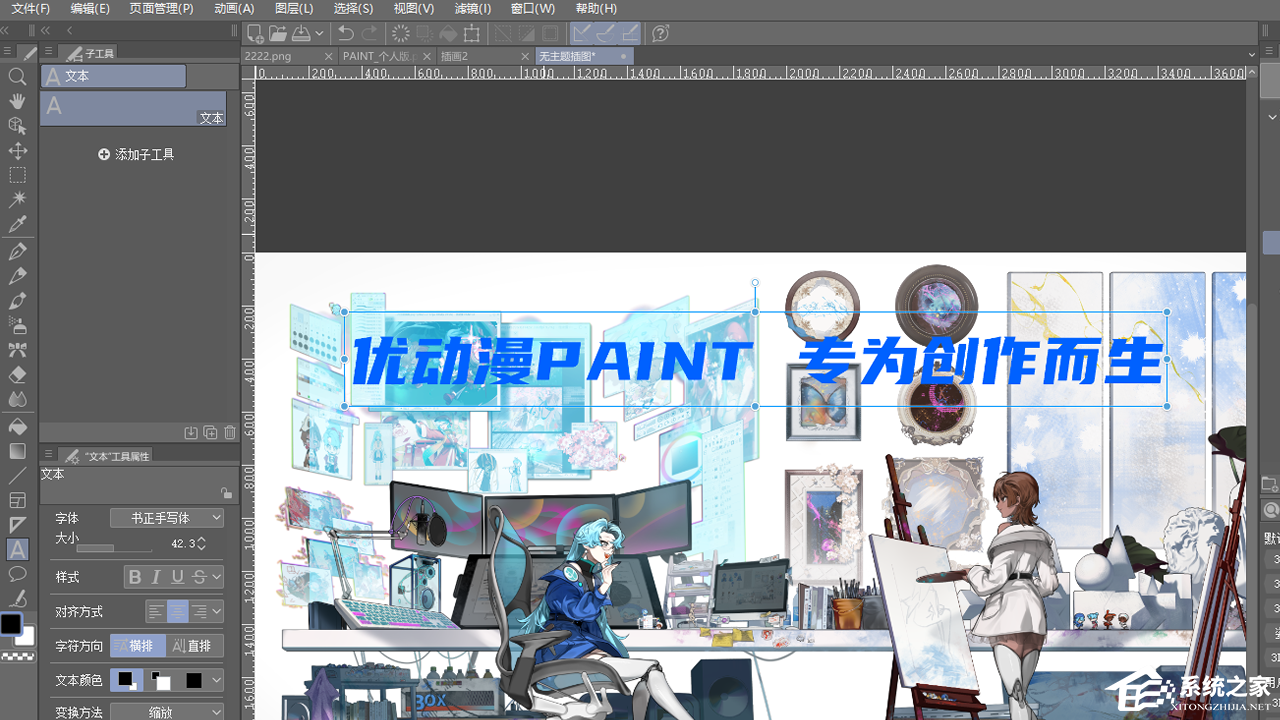Viewport: 1280px width, 720px height.
Task: Toggle bold style for the text
Action: [136, 576]
